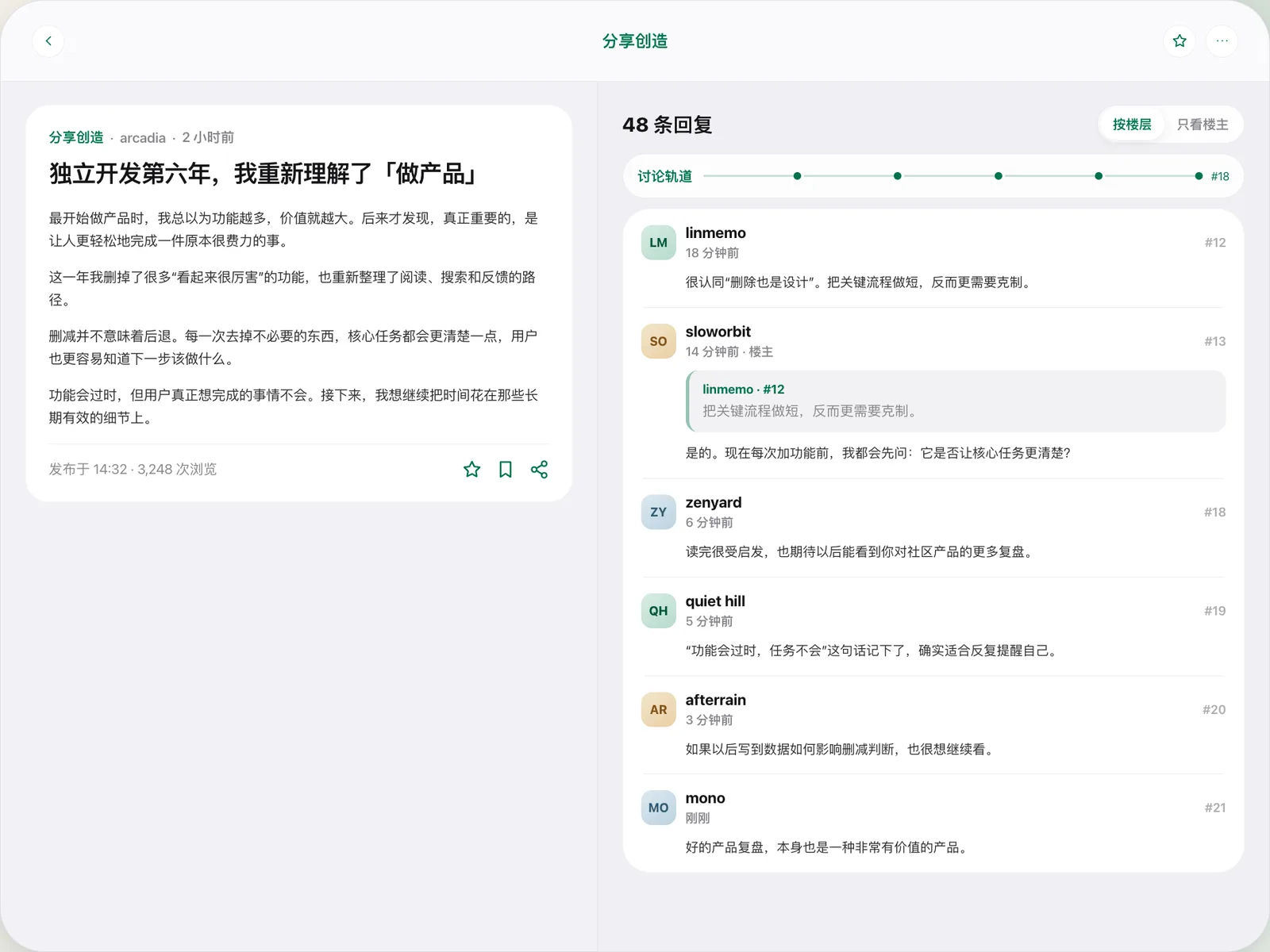The width and height of the screenshot is (1270, 952).
Task: Jump to second dot on 讨论轨迹
Action: coord(897,176)
